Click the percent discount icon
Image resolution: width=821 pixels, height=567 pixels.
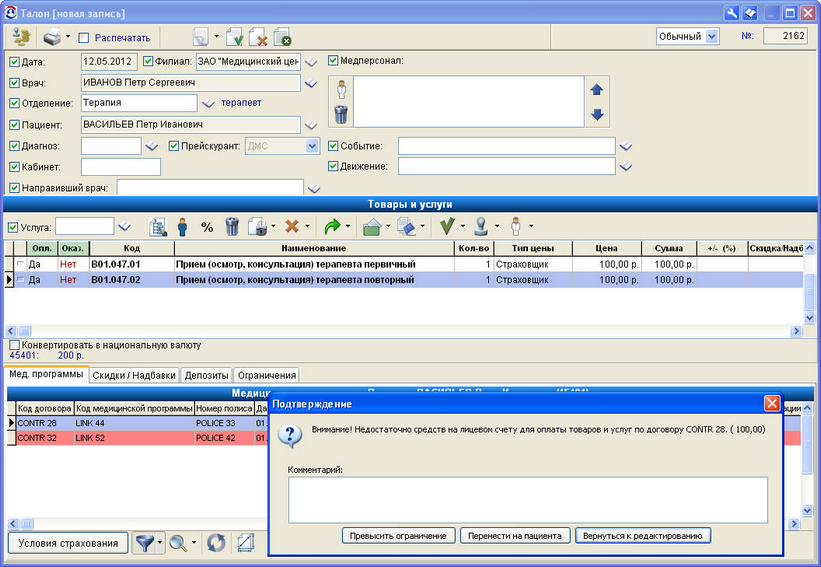[x=207, y=227]
